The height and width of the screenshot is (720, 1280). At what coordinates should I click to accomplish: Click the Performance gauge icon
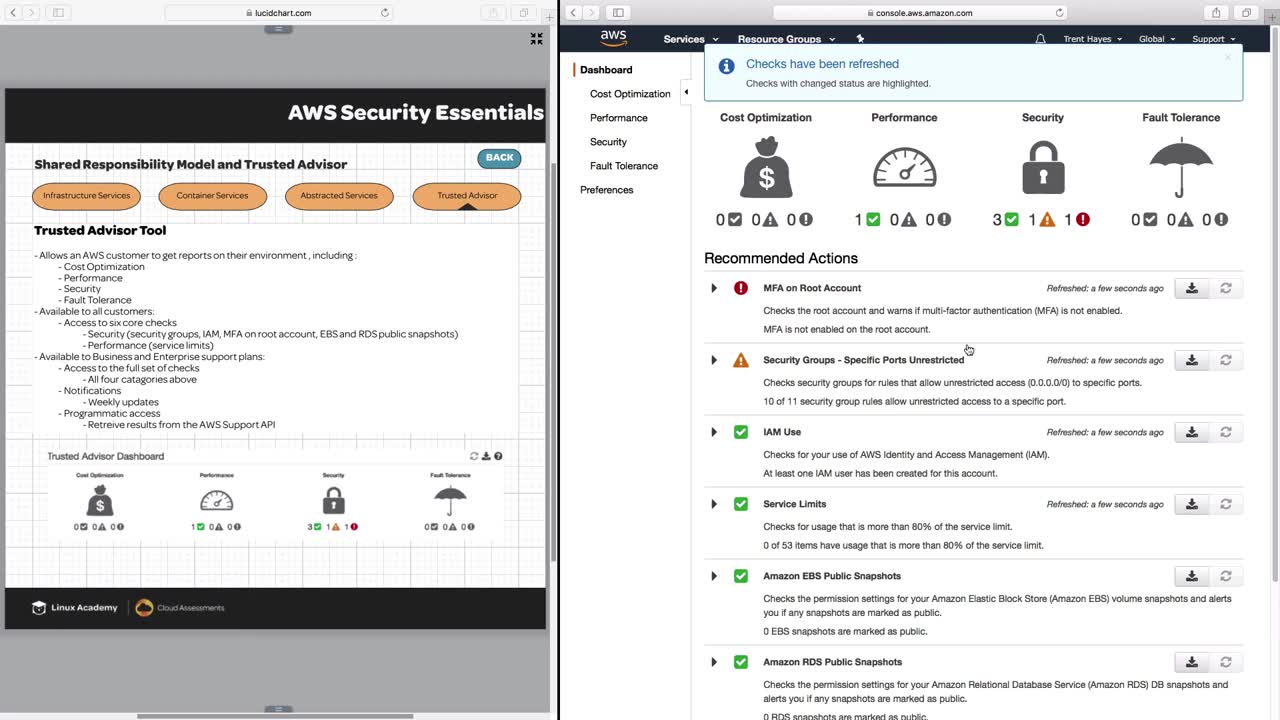click(904, 167)
